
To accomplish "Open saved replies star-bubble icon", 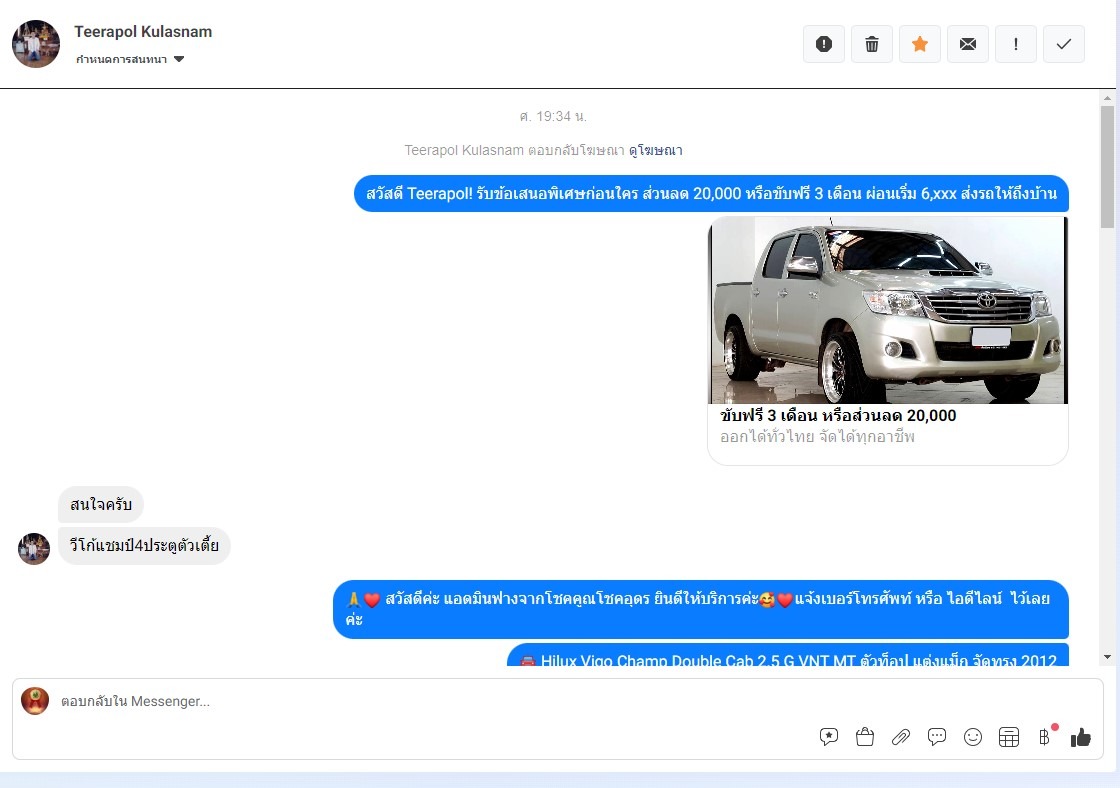I will pyautogui.click(x=829, y=737).
